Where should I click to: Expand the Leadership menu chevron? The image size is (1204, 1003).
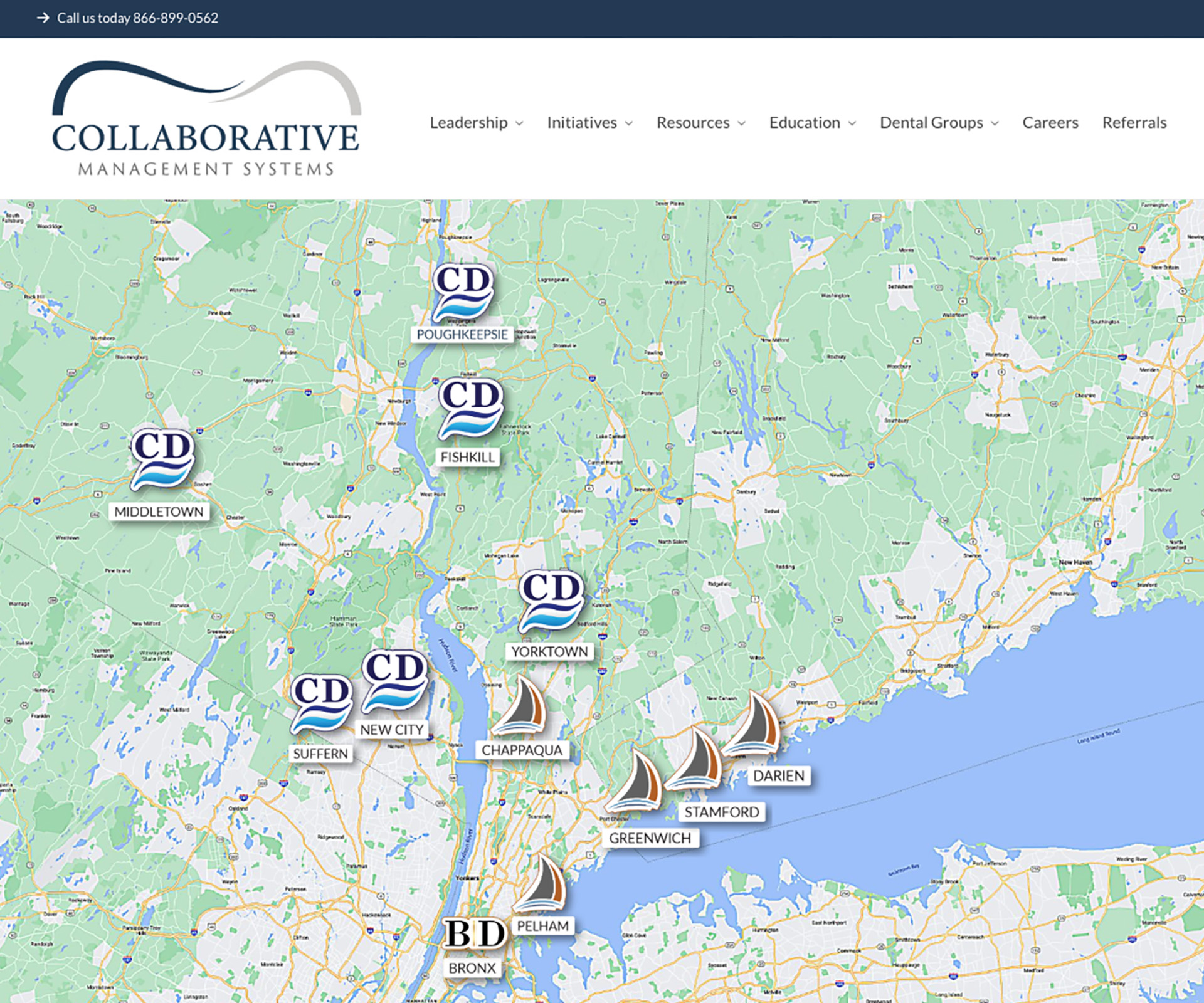tap(519, 123)
